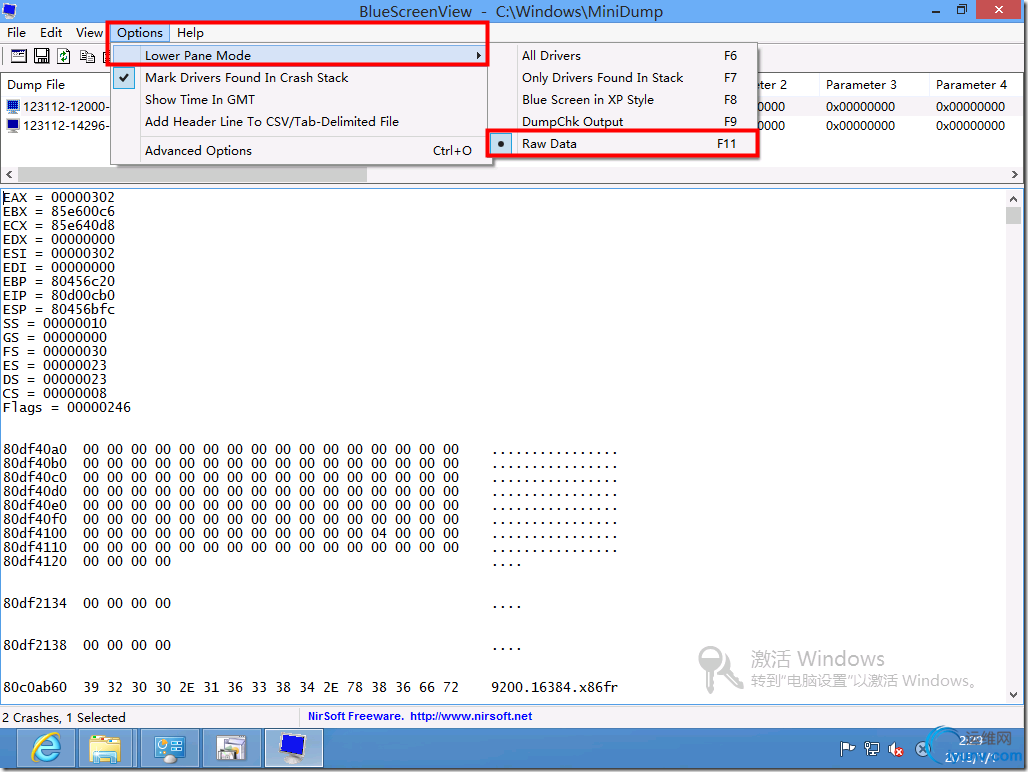
Task: Select Only Drivers Found In Stack mode
Action: point(623,77)
